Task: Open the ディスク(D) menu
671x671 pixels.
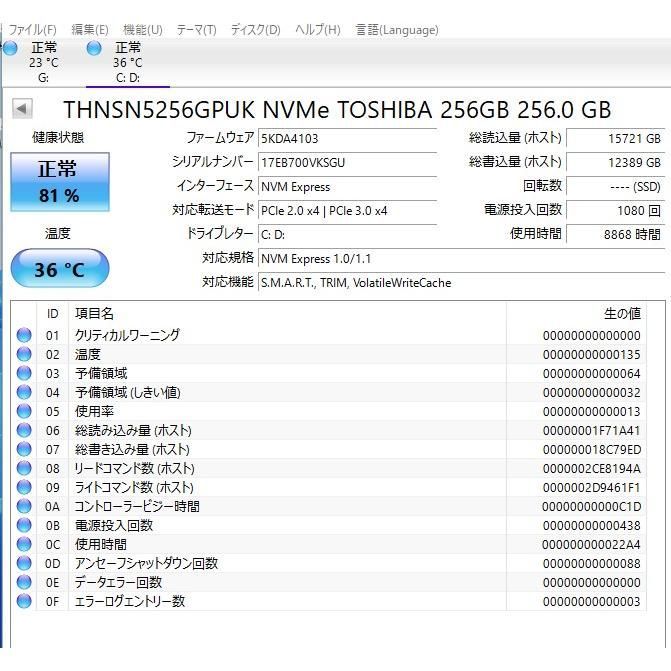Action: point(255,30)
